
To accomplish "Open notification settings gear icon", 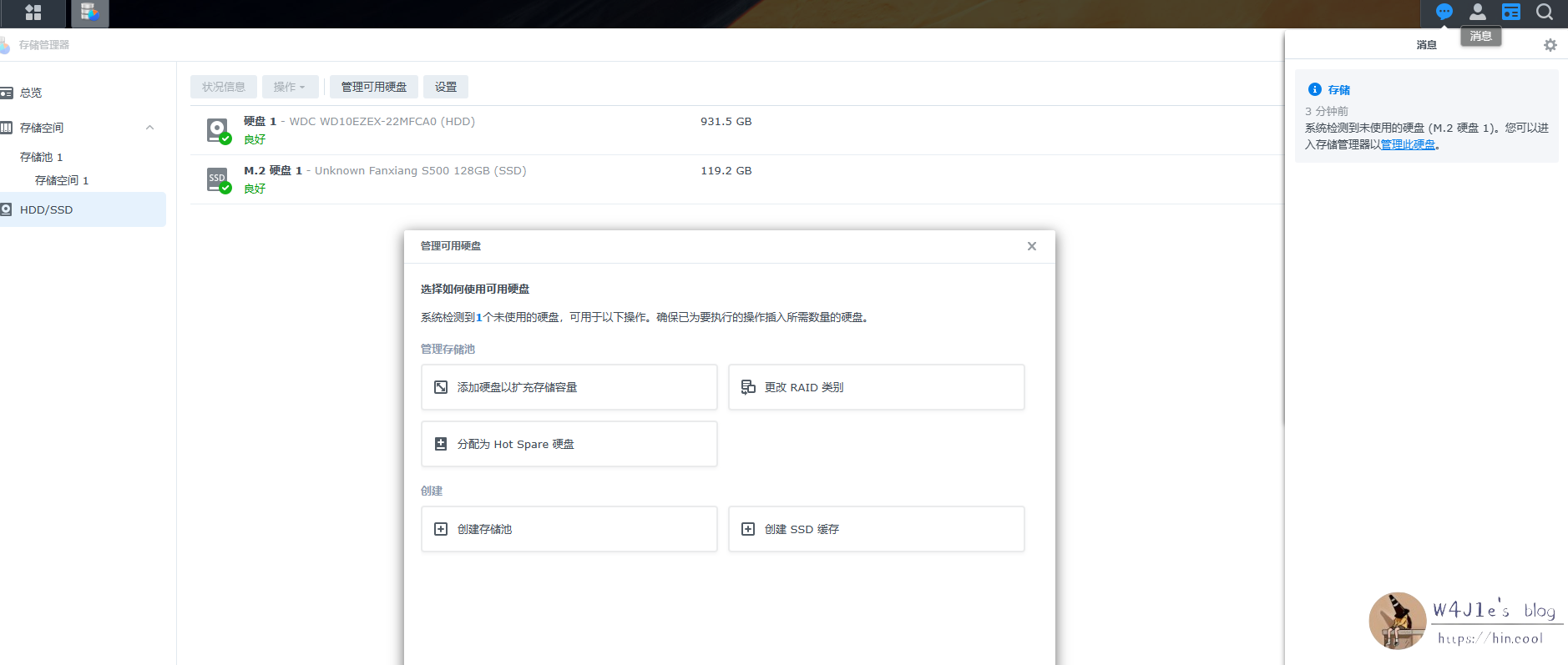I will click(x=1550, y=45).
